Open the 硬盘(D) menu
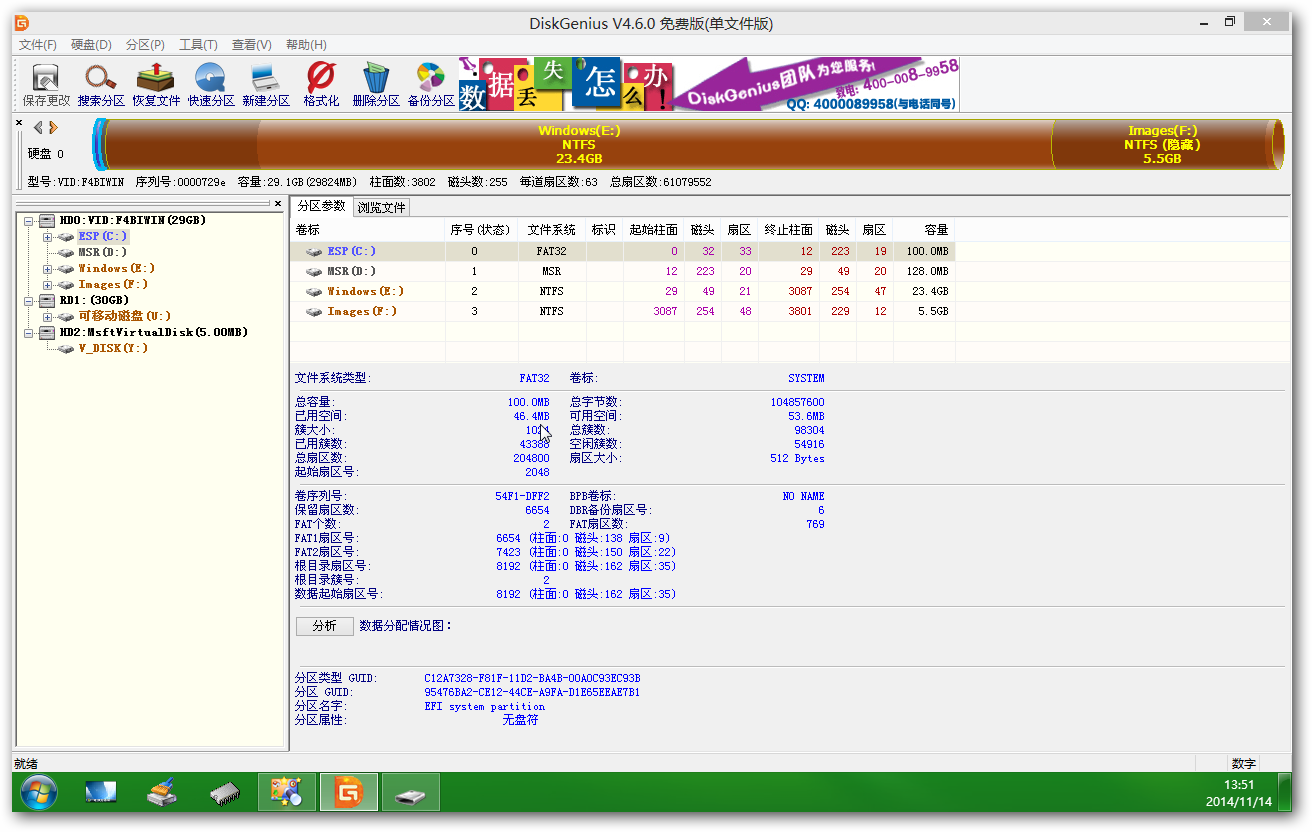 pyautogui.click(x=91, y=45)
